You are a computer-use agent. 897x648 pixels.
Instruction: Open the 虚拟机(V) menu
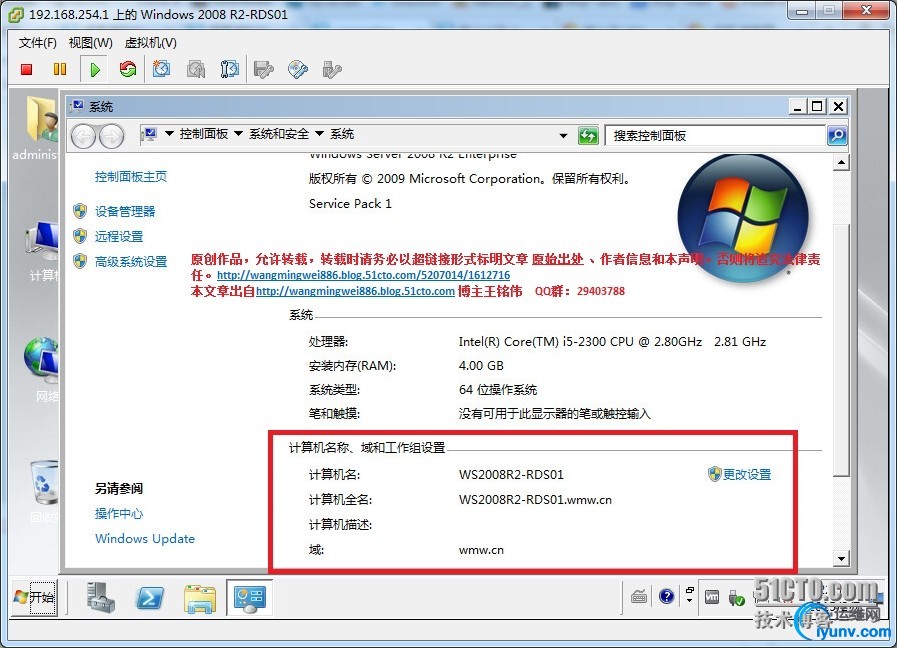click(x=151, y=43)
